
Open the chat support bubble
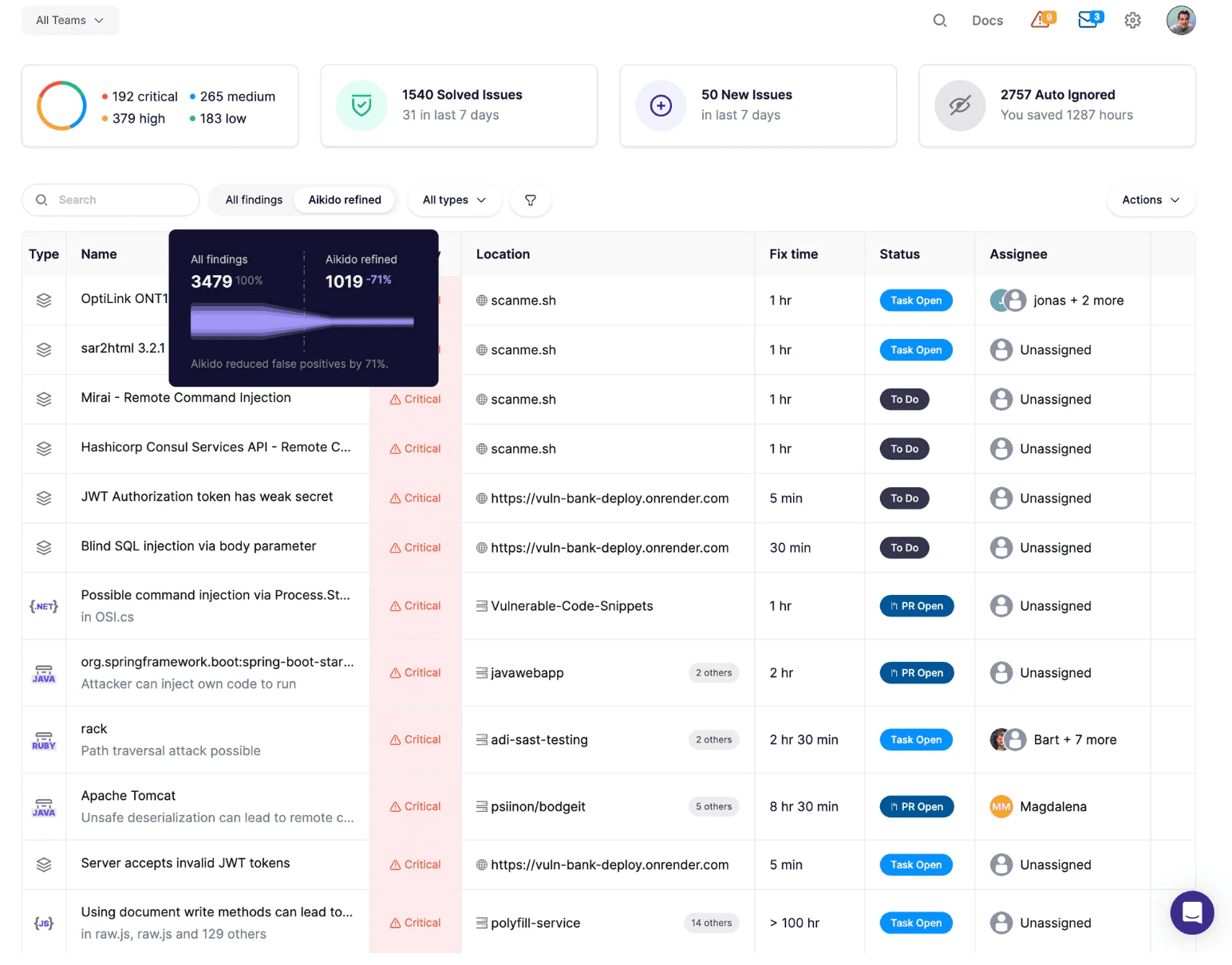[x=1191, y=912]
